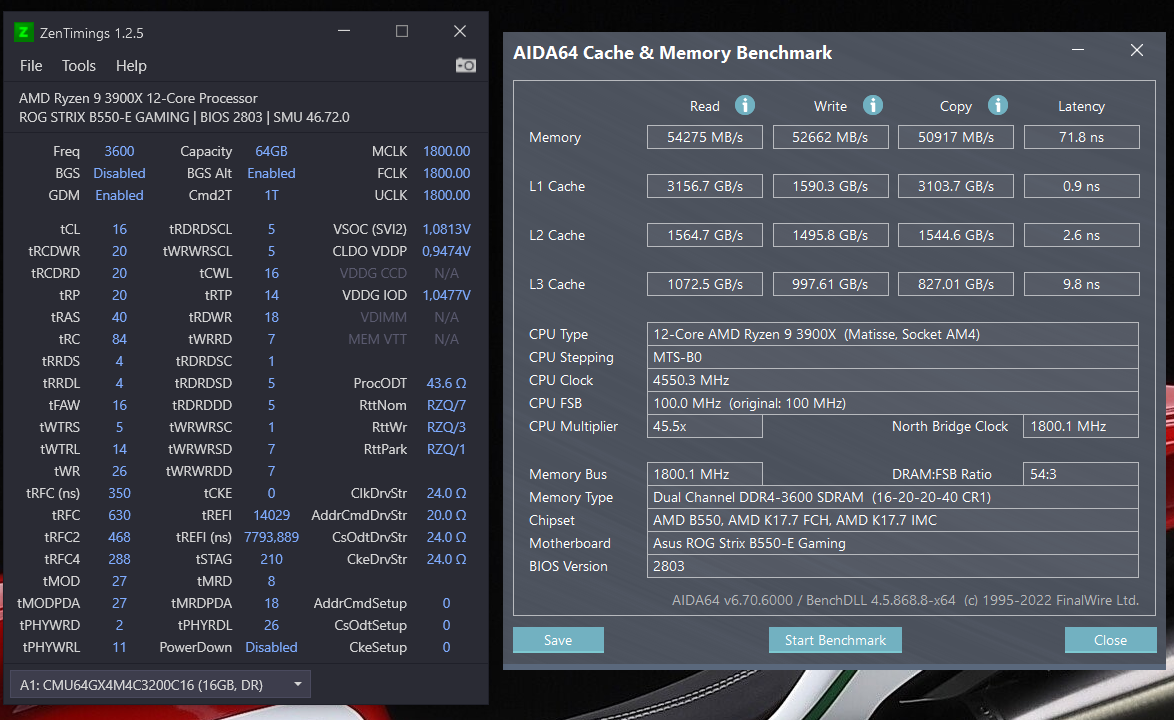Click the Memory Type DDR4-3600 field
Viewport: 1174px width, 720px height.
[x=892, y=497]
